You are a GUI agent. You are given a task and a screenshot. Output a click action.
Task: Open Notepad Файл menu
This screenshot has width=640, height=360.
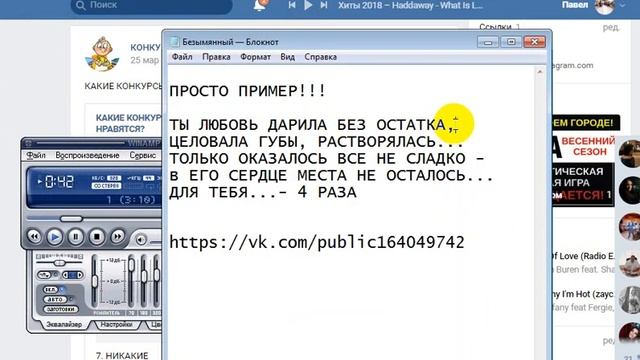[182, 57]
